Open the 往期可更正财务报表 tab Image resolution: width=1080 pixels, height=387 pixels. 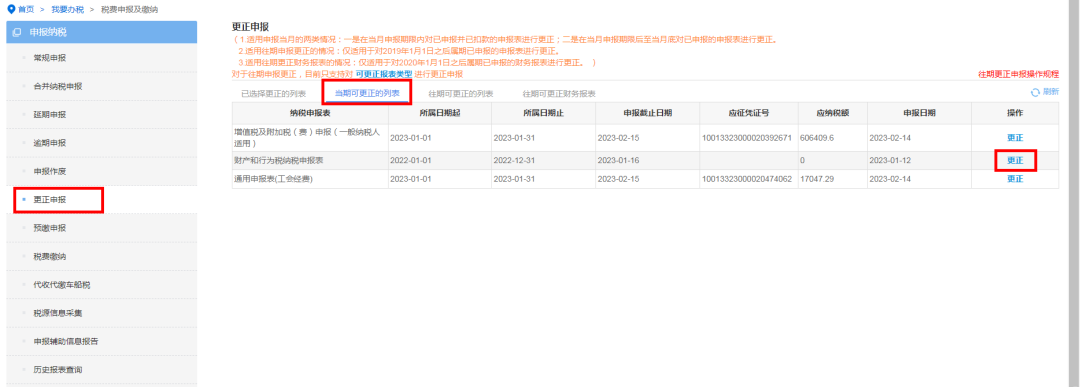point(559,94)
